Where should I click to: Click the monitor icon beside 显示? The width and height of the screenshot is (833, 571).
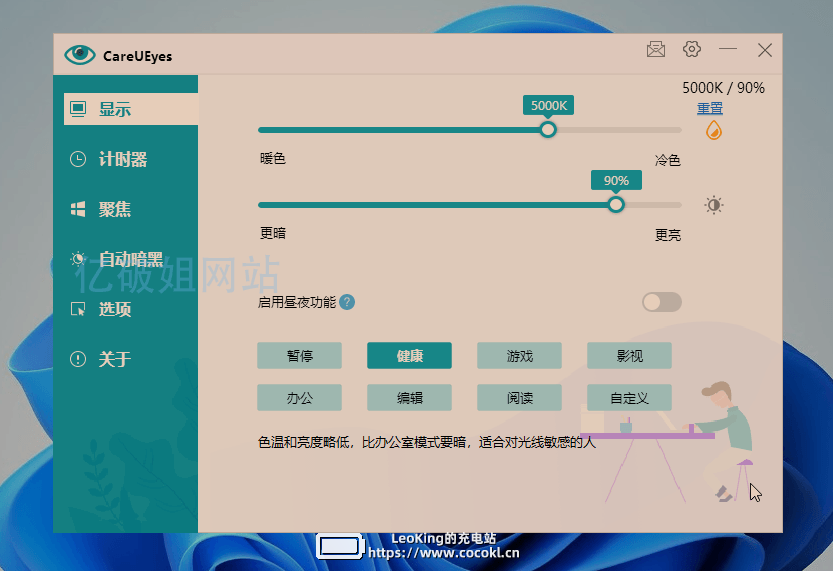click(x=78, y=109)
